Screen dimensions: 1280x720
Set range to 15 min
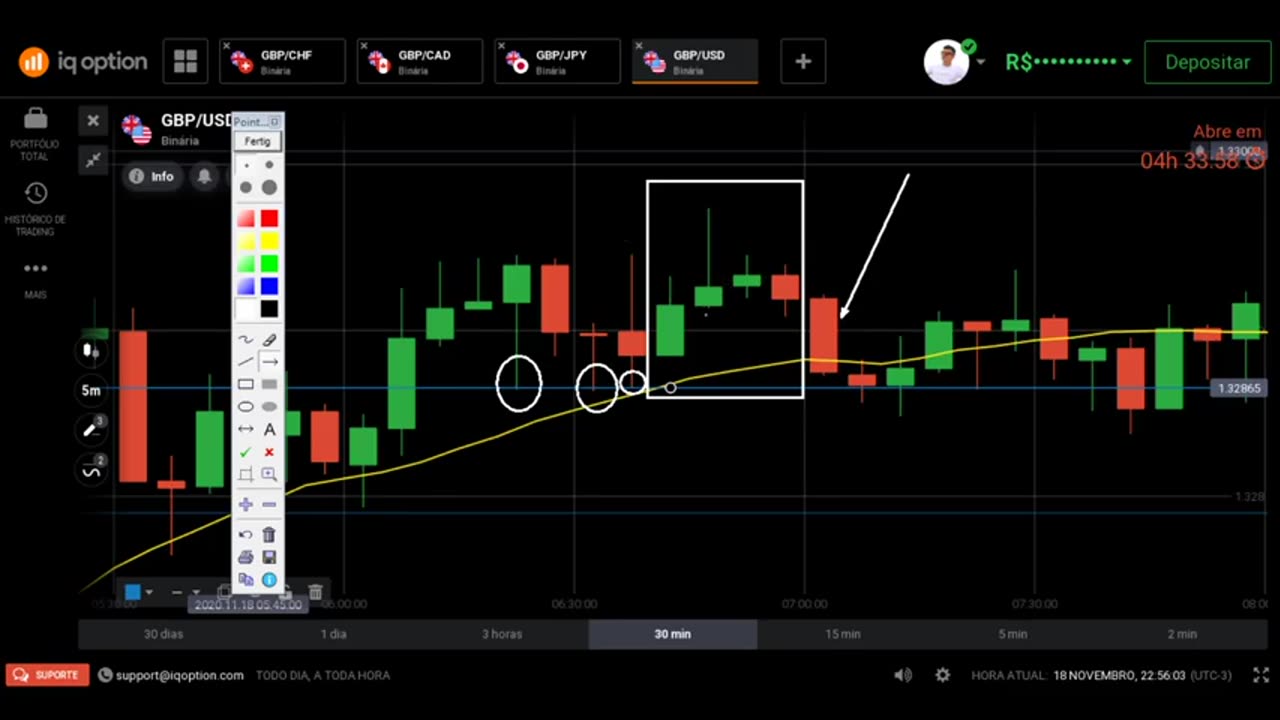click(x=842, y=634)
